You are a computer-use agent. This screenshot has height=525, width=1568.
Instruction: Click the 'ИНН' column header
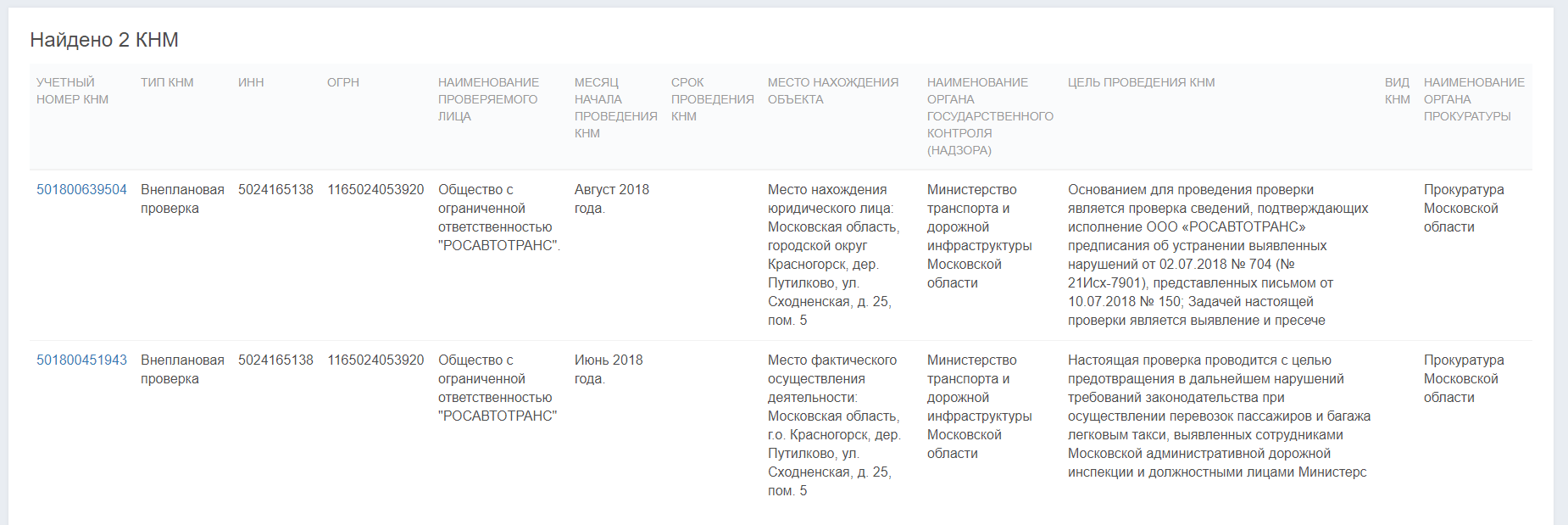click(x=251, y=82)
